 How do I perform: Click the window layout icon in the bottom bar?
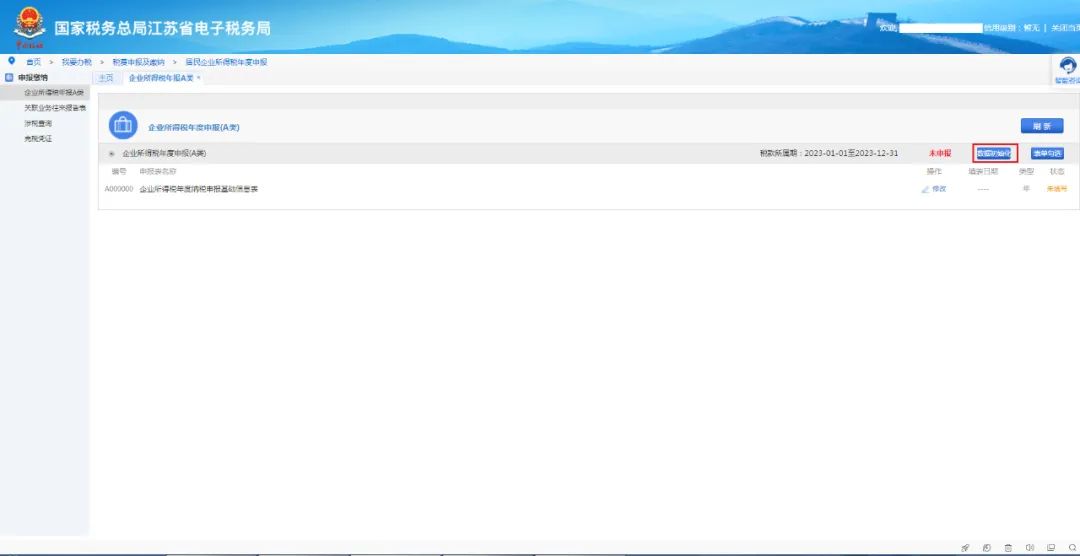click(1051, 548)
